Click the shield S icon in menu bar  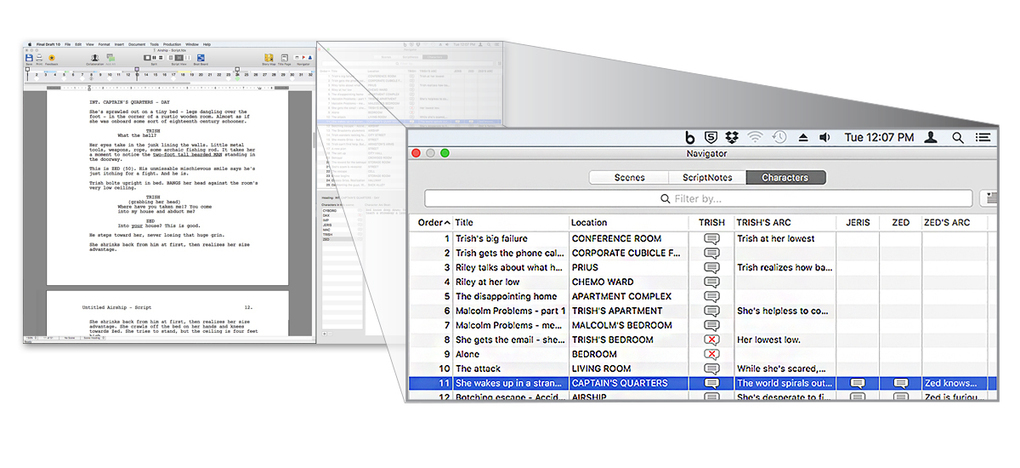[712, 137]
